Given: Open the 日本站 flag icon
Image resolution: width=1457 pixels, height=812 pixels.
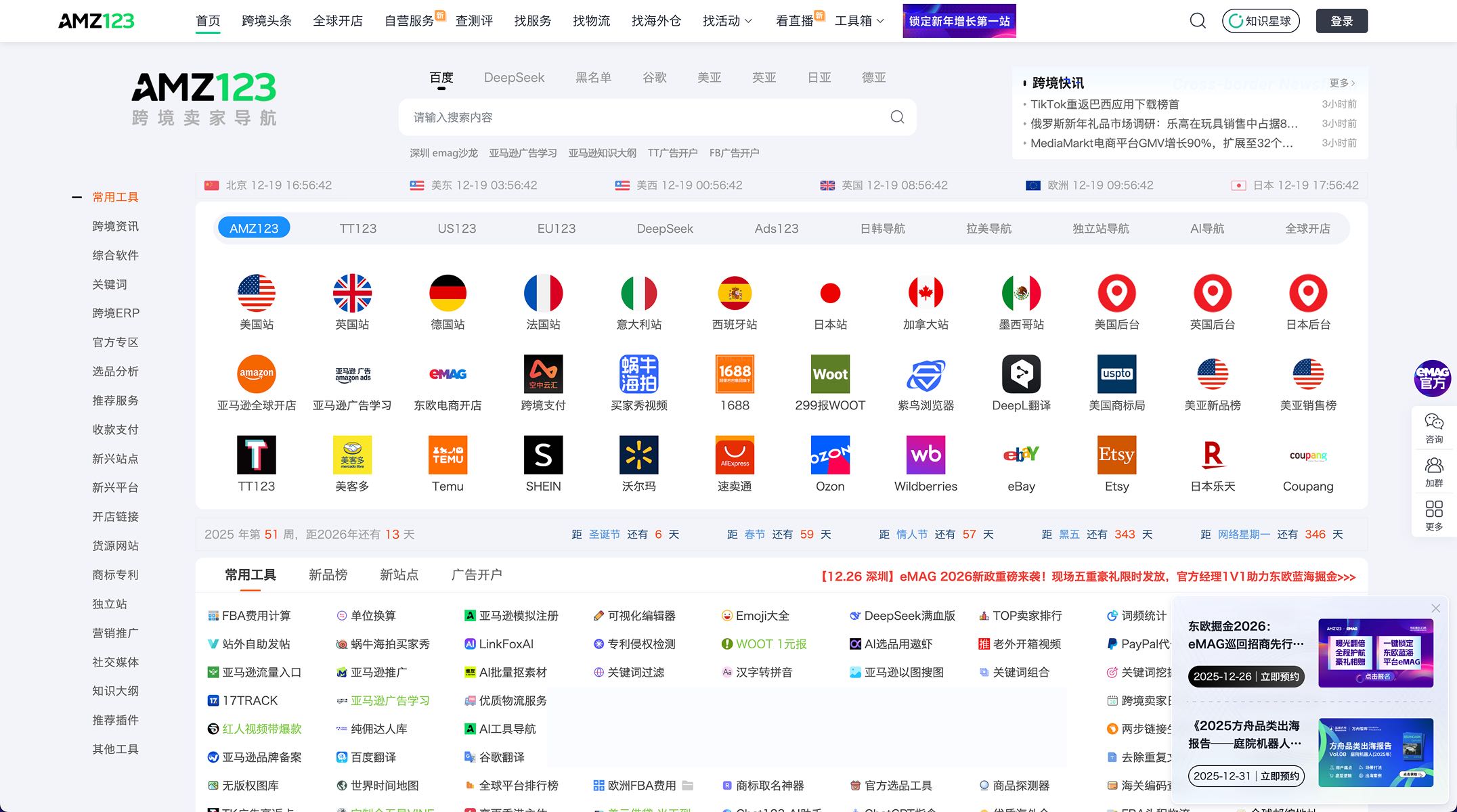Looking at the screenshot, I should tap(830, 293).
